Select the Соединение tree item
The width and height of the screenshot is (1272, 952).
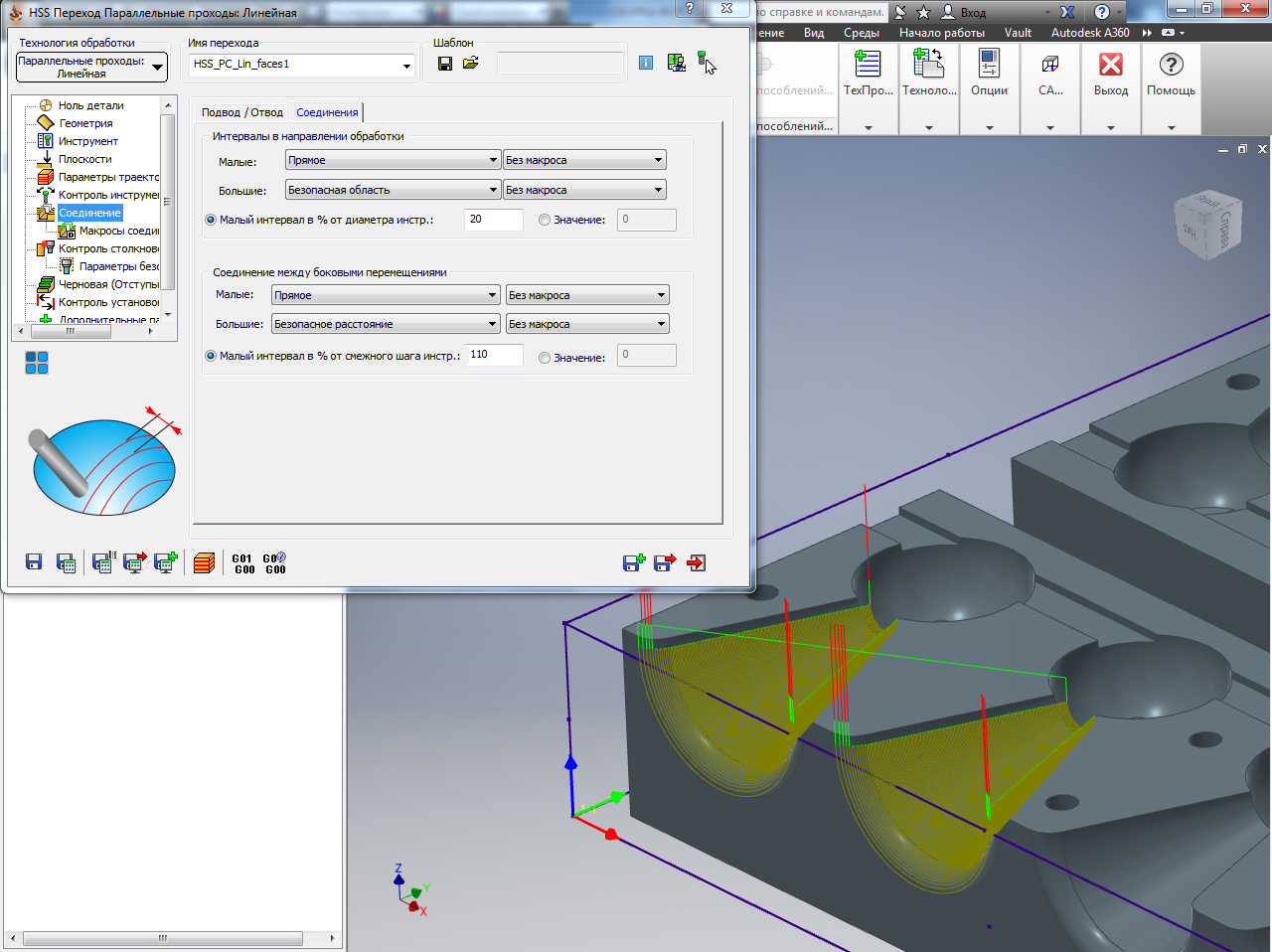[x=89, y=213]
